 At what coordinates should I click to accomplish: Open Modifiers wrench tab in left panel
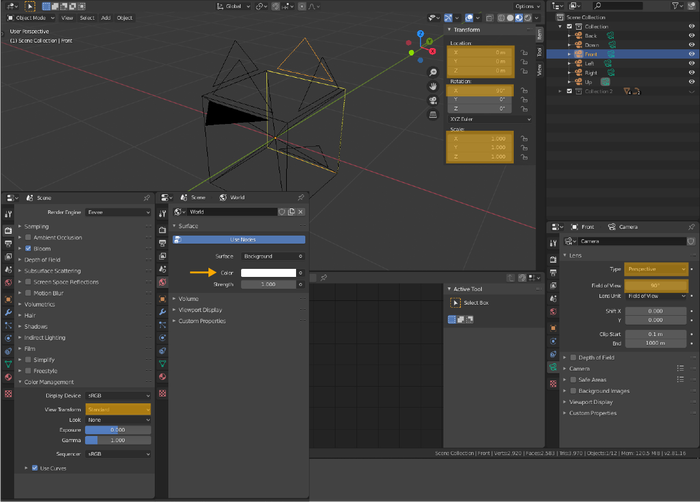[x=8, y=313]
